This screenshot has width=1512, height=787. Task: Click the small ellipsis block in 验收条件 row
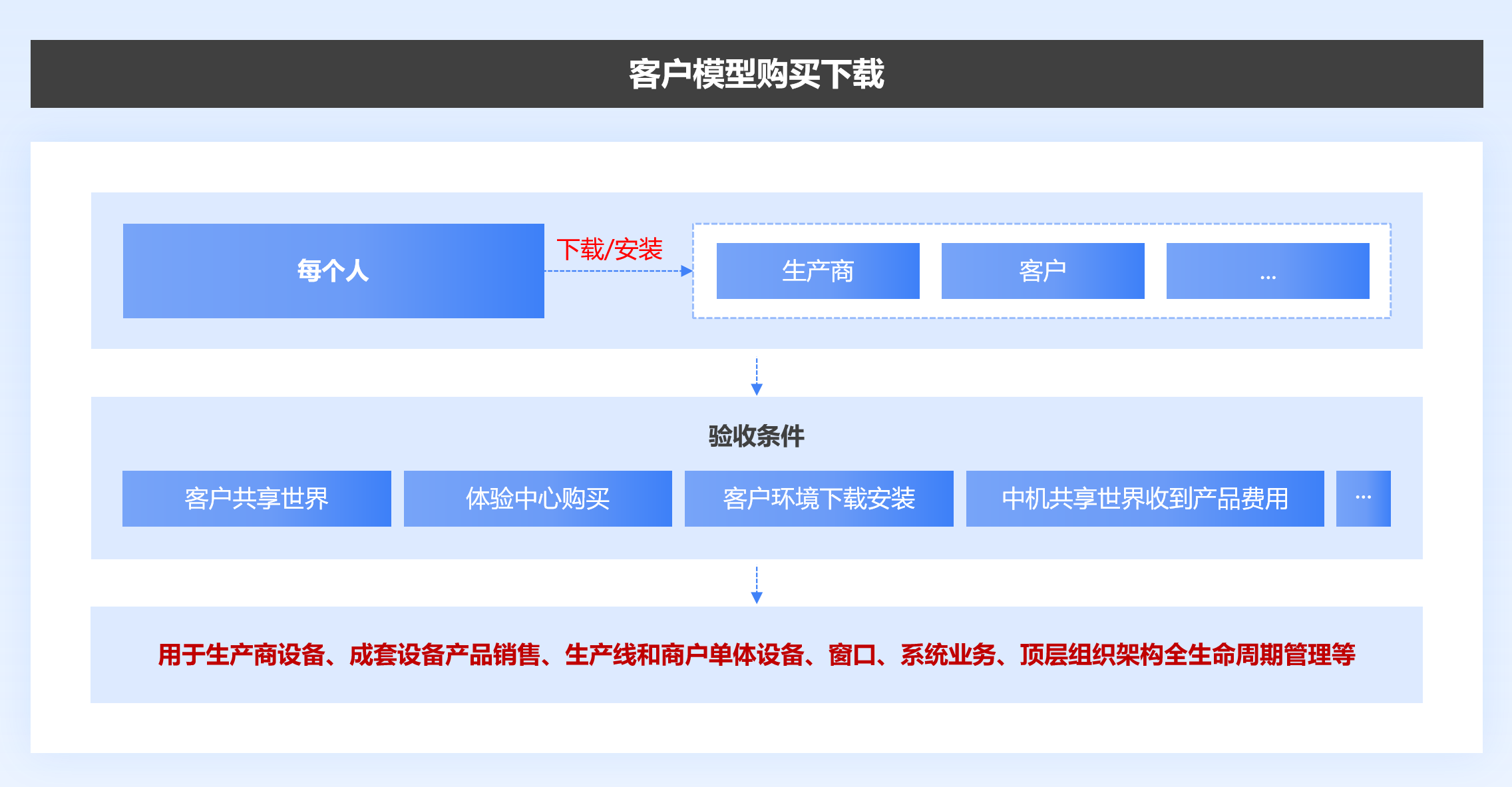[x=1363, y=499]
